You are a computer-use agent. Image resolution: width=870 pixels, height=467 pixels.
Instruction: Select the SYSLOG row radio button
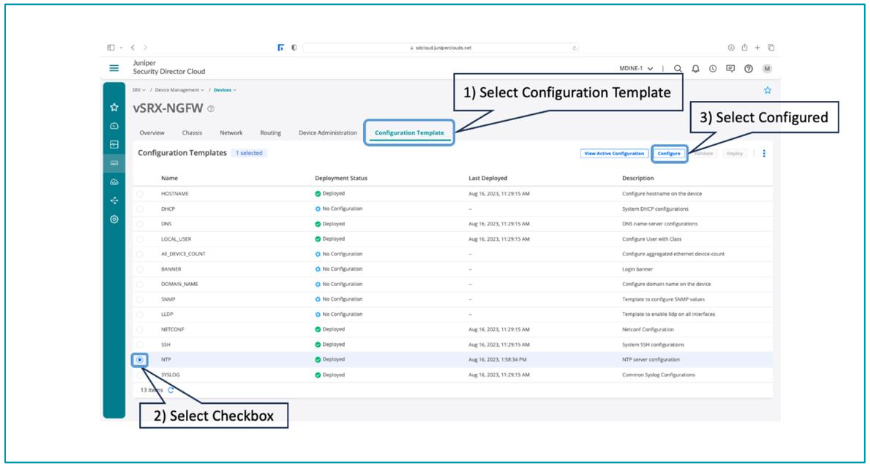coord(140,375)
